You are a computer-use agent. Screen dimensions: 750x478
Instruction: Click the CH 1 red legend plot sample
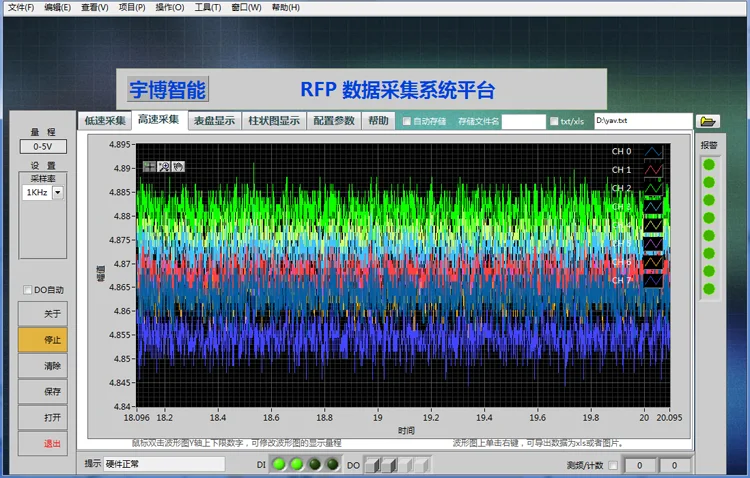pos(653,170)
